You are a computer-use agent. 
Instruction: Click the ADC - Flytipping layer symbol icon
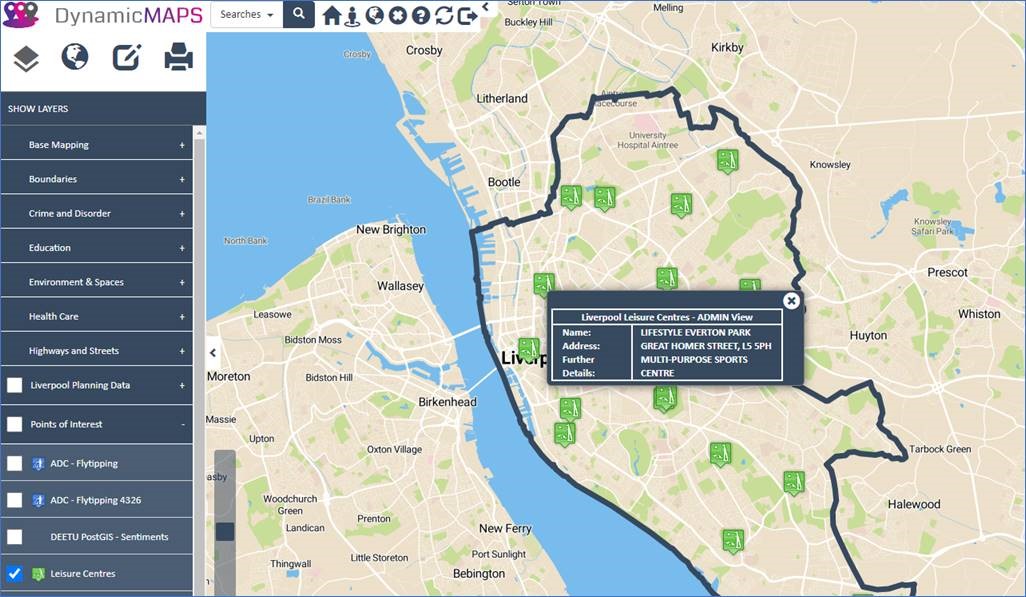click(38, 463)
